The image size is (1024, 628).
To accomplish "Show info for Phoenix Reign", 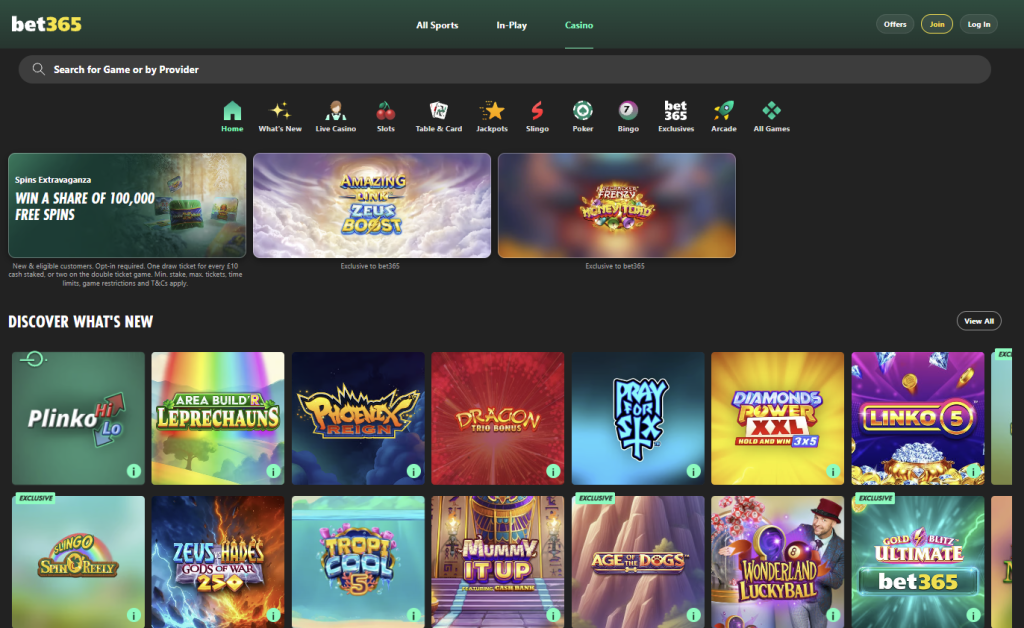I will coord(413,471).
